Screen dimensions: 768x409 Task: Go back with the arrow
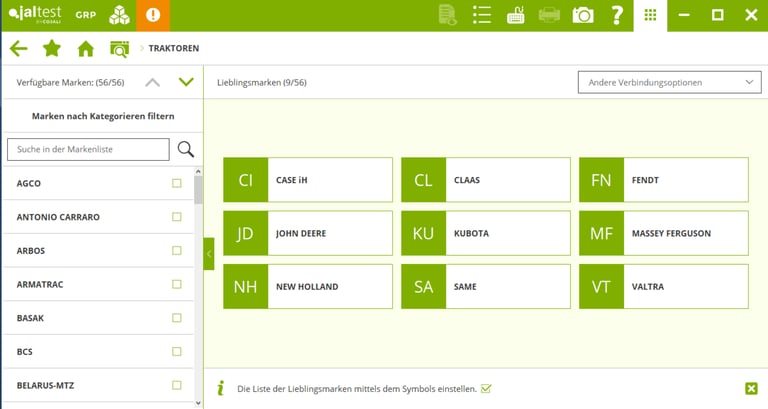click(x=18, y=48)
